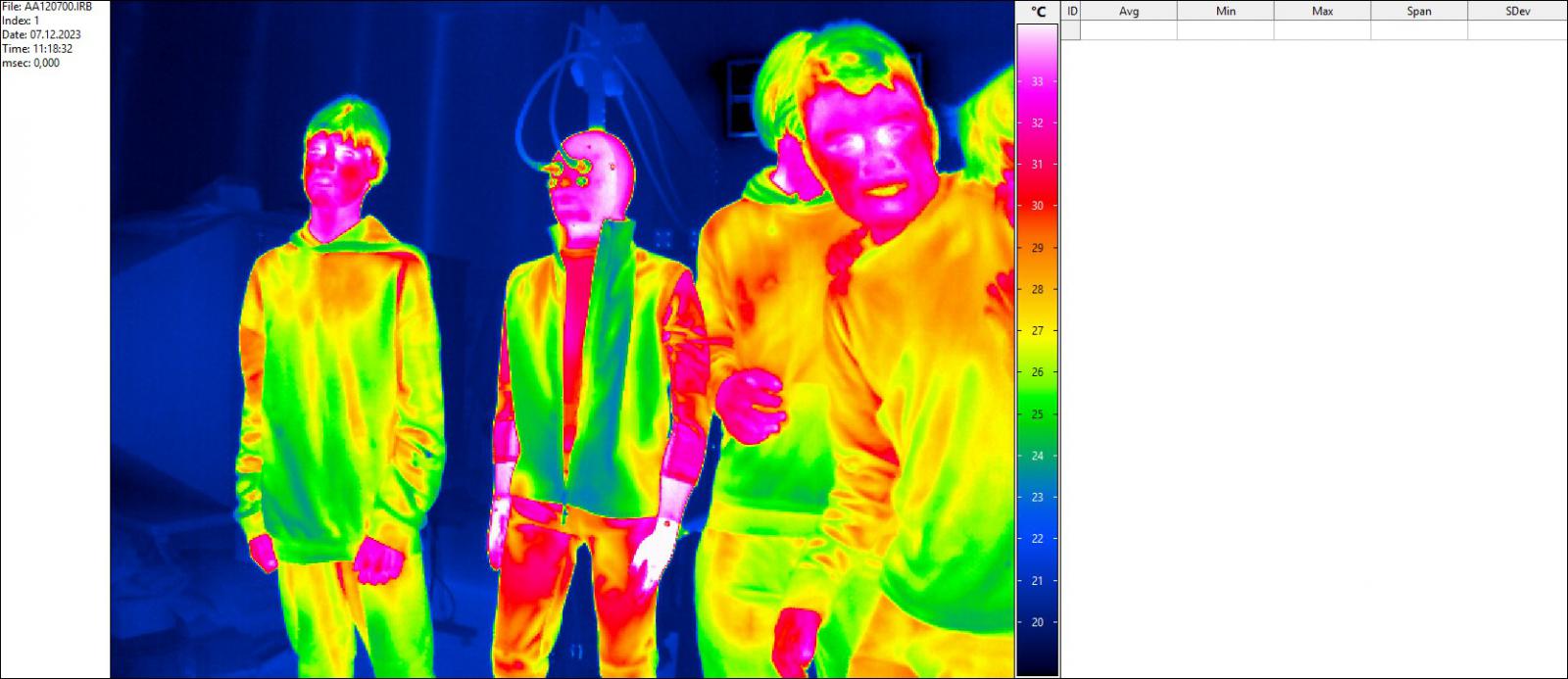Click the SDev column header
1568x679 pixels.
(1516, 11)
